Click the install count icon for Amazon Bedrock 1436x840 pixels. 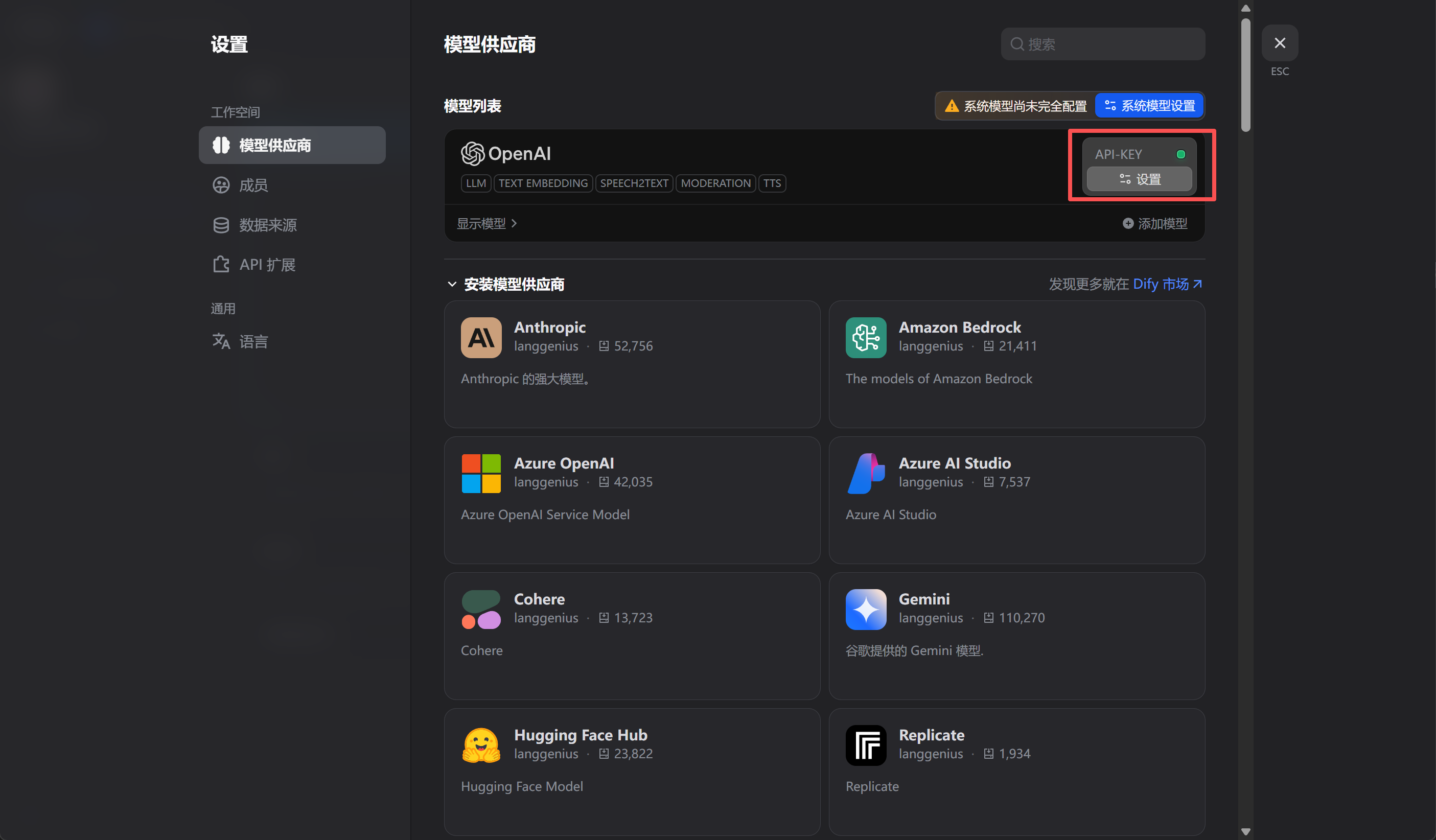pyautogui.click(x=988, y=346)
